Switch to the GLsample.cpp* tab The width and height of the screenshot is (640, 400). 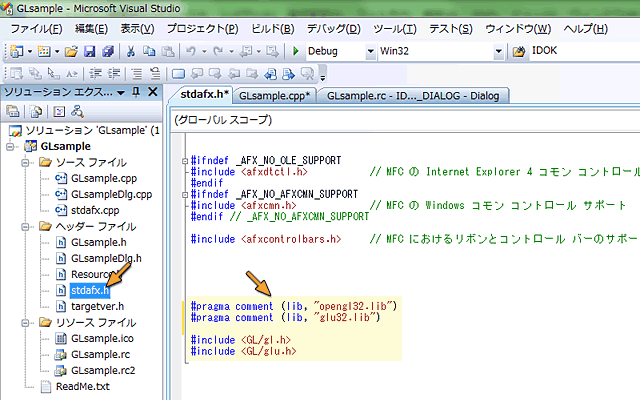[x=275, y=96]
